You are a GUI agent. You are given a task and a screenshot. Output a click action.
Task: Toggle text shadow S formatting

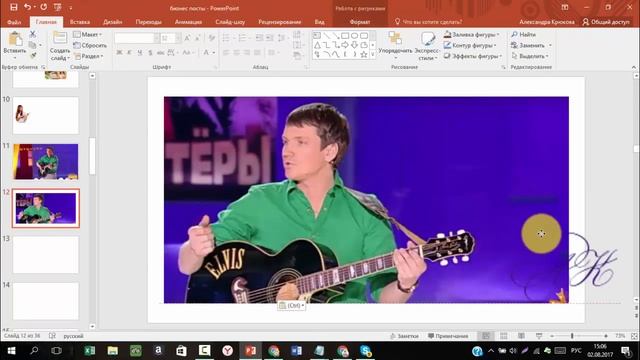[150, 52]
